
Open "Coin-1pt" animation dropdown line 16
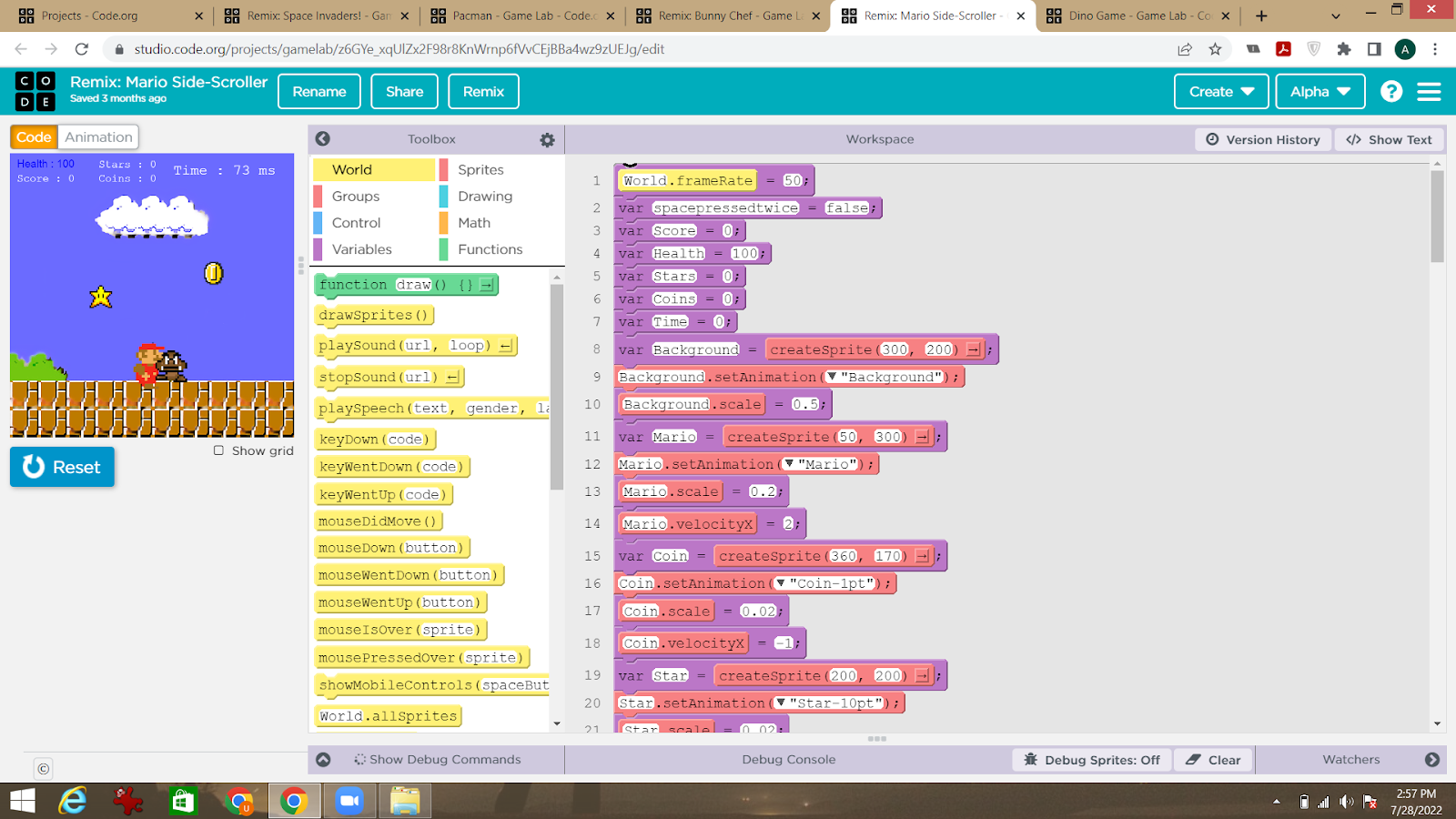coord(781,583)
